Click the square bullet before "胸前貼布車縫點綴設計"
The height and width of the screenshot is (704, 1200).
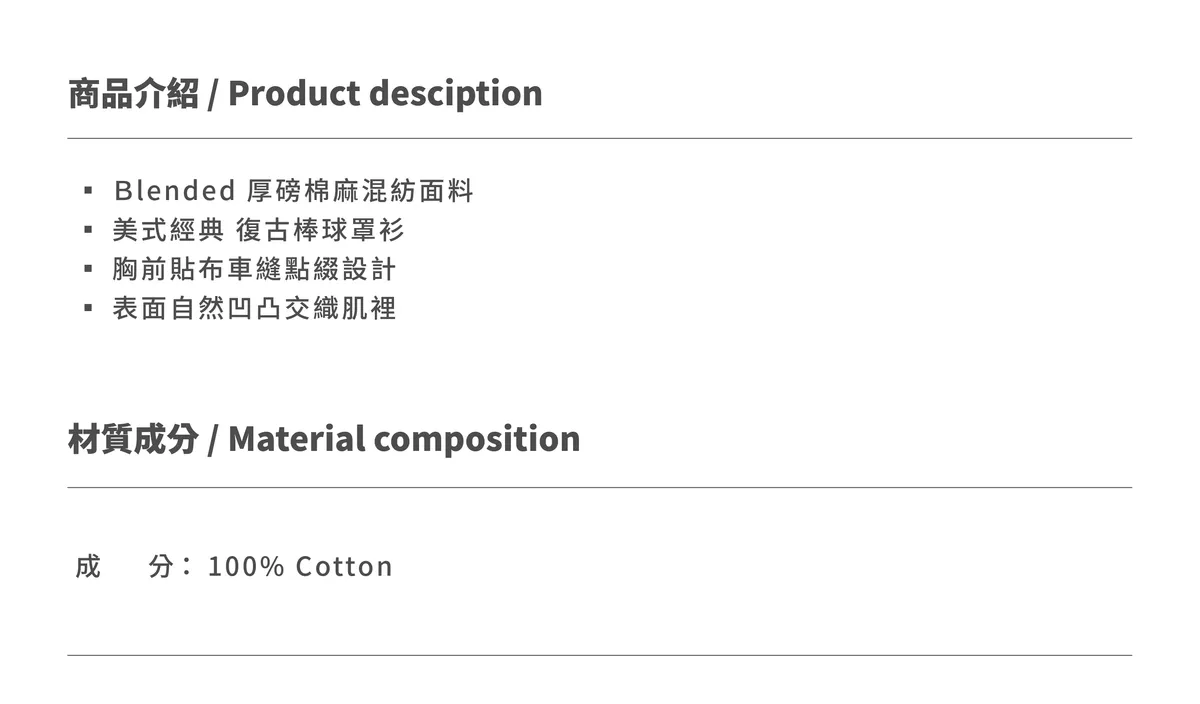coord(89,269)
